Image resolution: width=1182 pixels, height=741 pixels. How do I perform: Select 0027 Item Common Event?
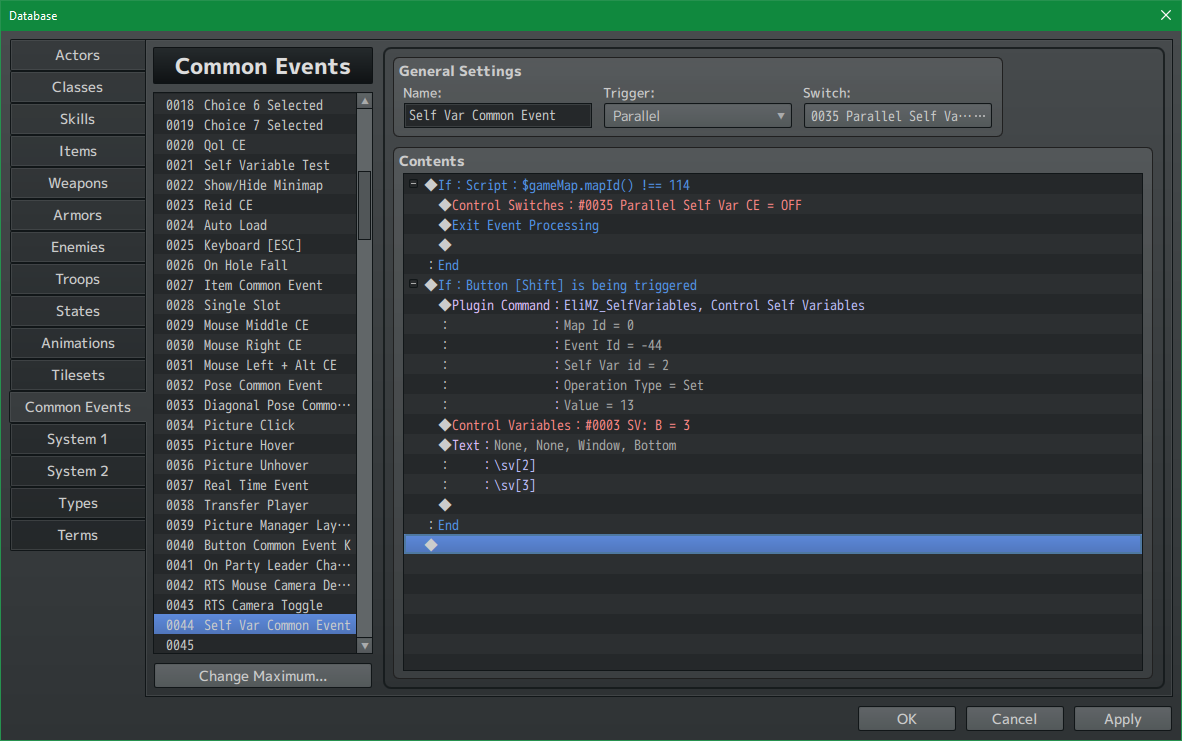click(255, 285)
